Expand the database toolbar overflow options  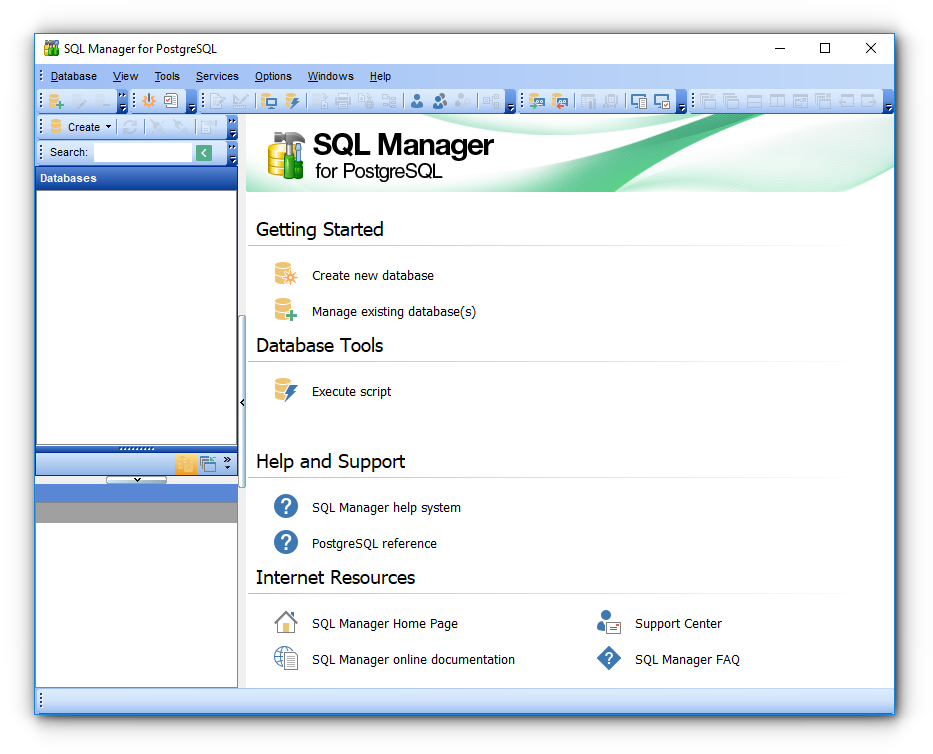[122, 102]
